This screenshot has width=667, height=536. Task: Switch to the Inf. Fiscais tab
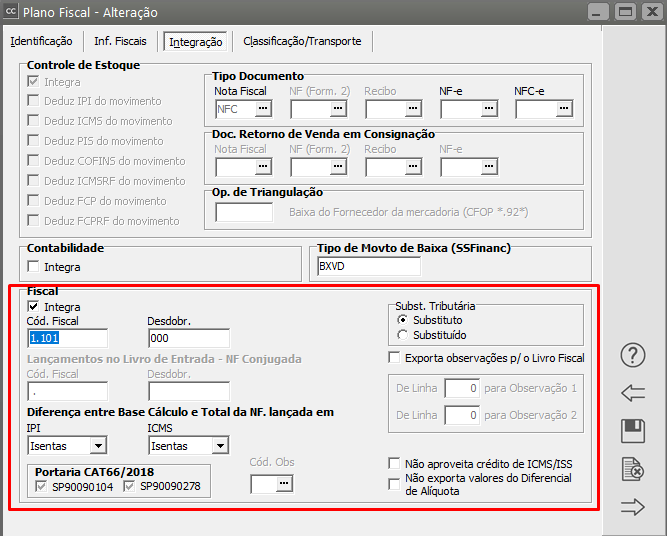click(x=120, y=41)
